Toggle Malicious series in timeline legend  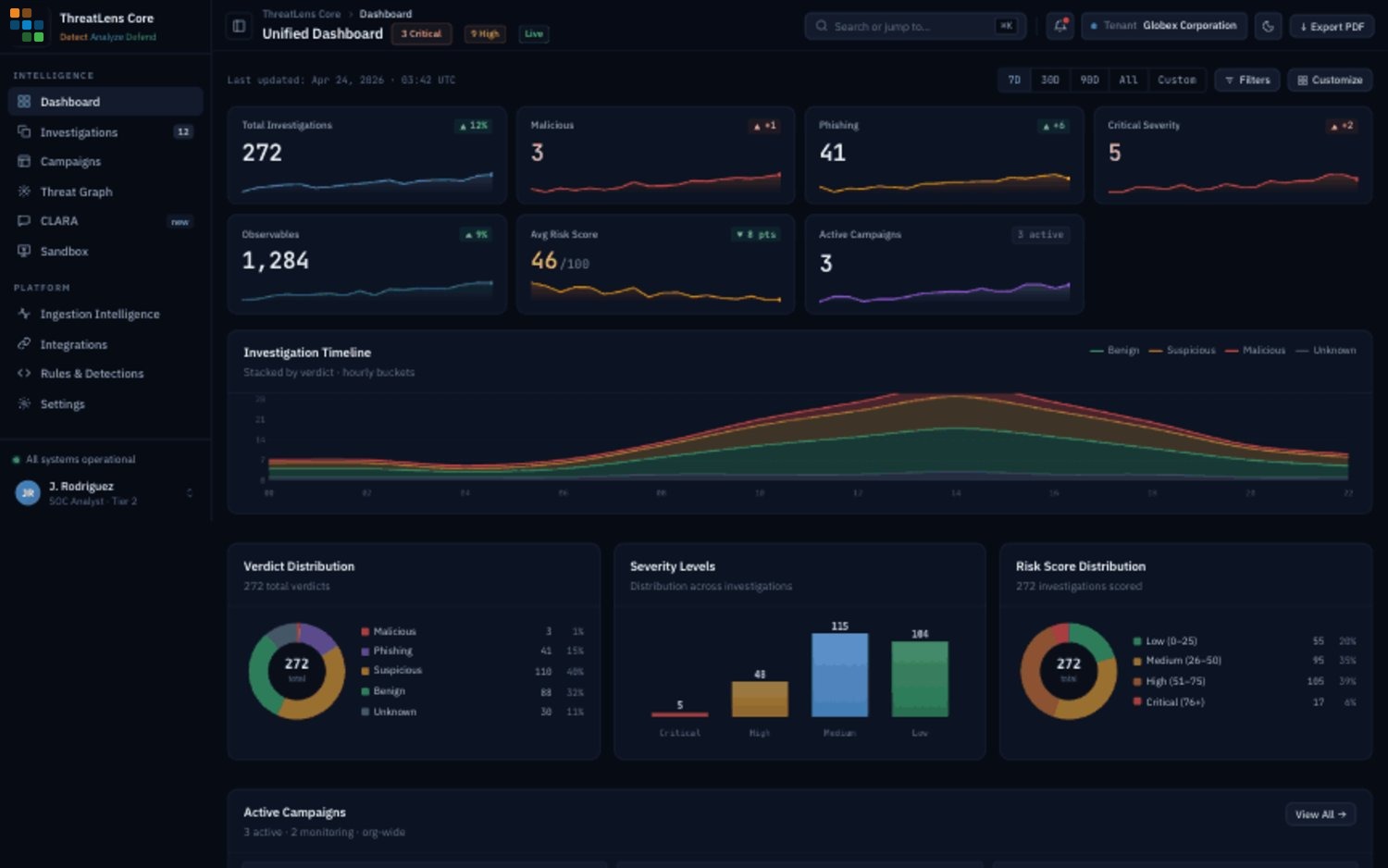pyautogui.click(x=1255, y=351)
